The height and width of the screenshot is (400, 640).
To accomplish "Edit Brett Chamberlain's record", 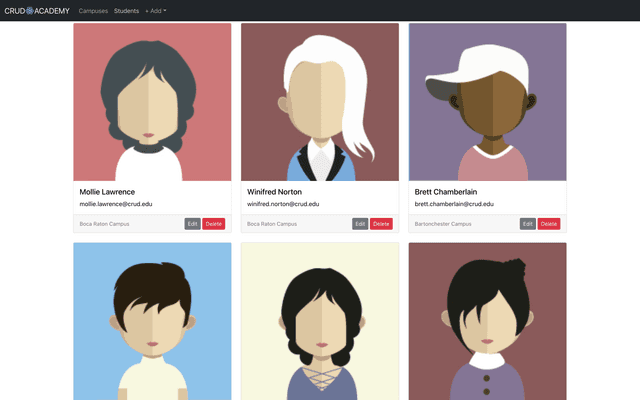I will [x=527, y=224].
